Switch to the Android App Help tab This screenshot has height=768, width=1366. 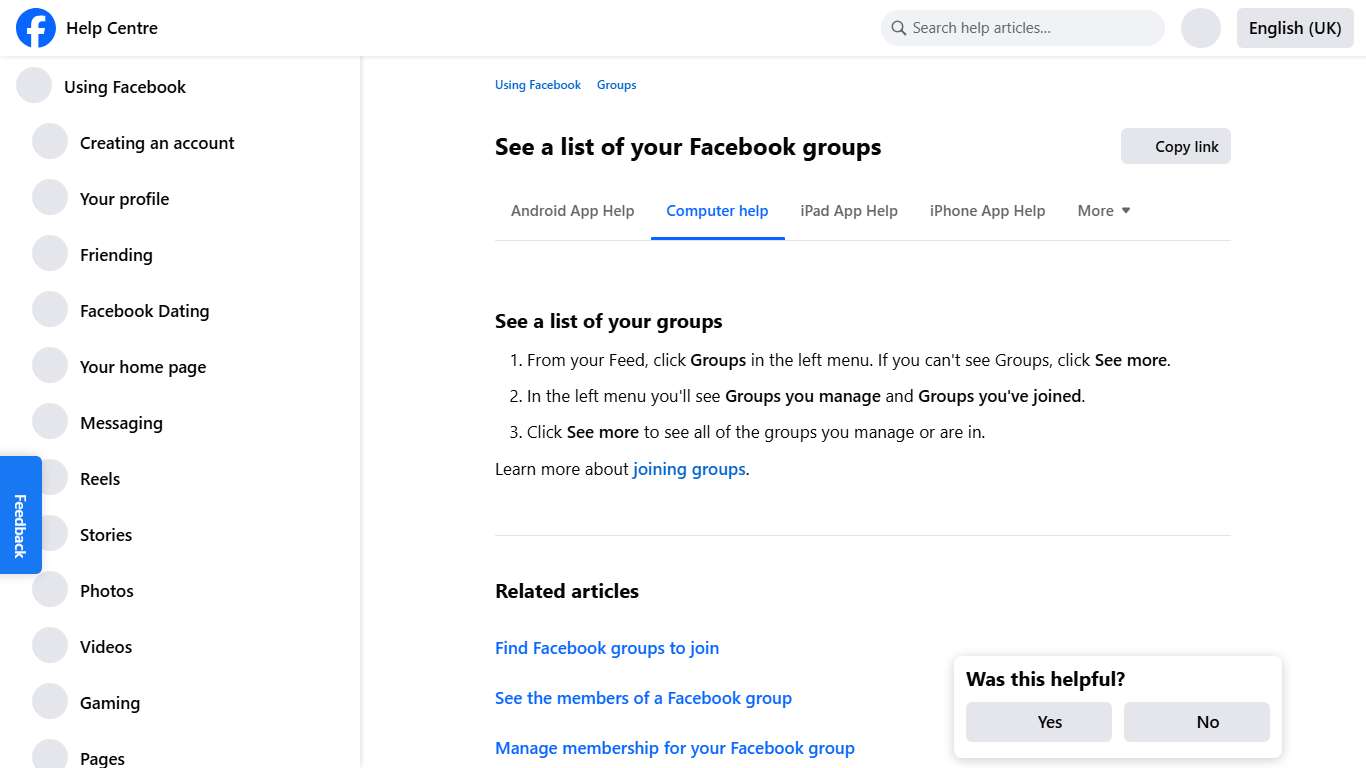(572, 210)
